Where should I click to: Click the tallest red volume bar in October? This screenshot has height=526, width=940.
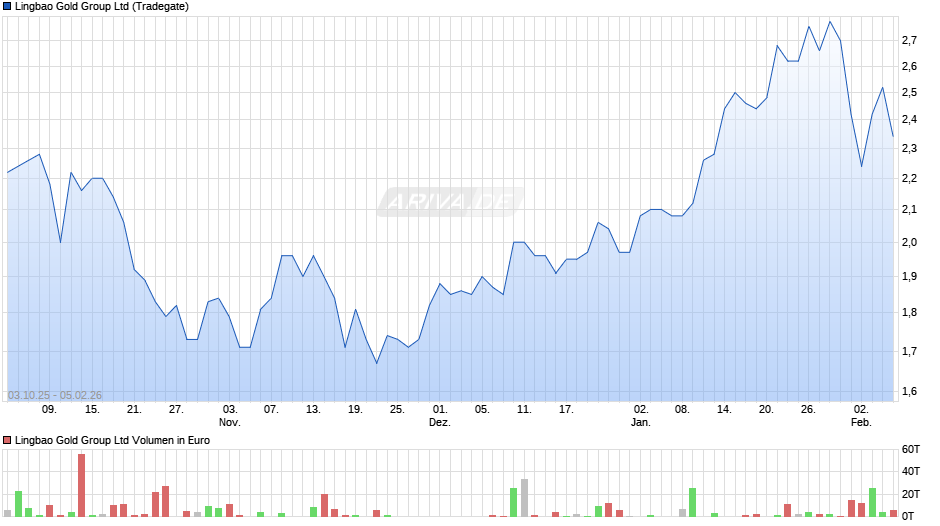(x=82, y=485)
